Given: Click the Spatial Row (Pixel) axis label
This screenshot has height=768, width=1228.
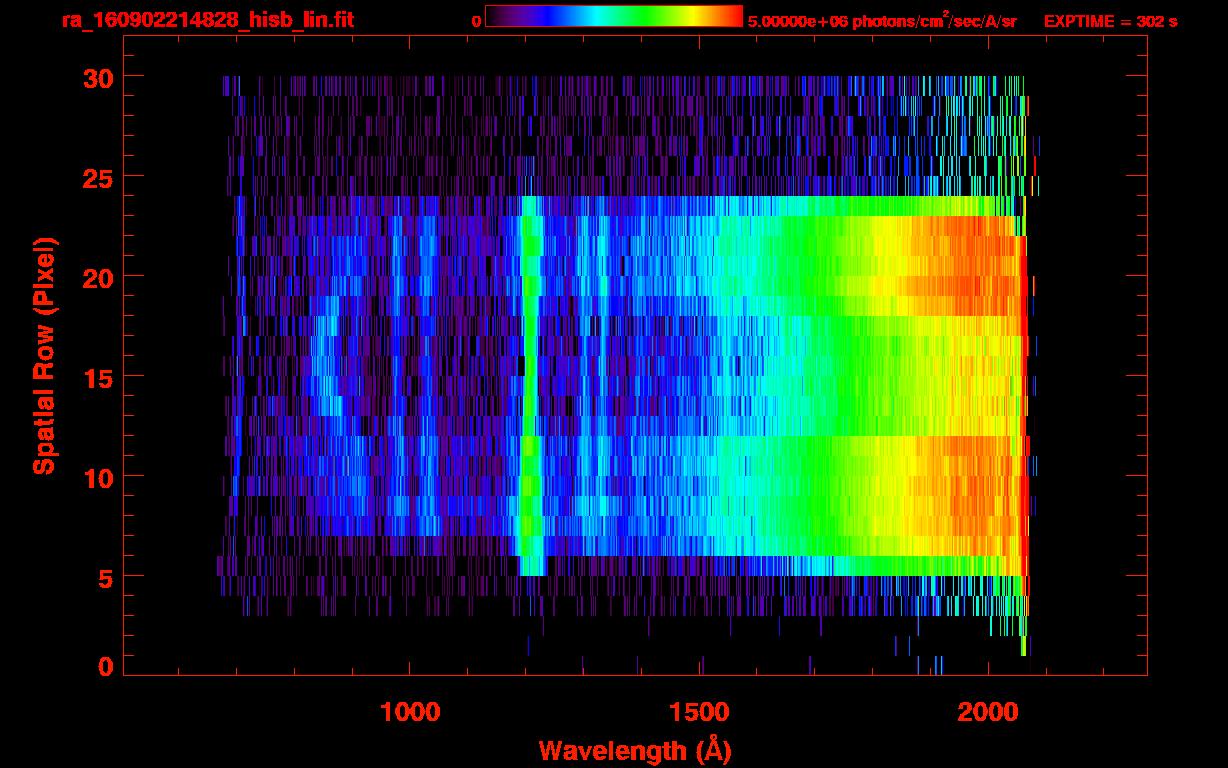Looking at the screenshot, I should pyautogui.click(x=44, y=356).
